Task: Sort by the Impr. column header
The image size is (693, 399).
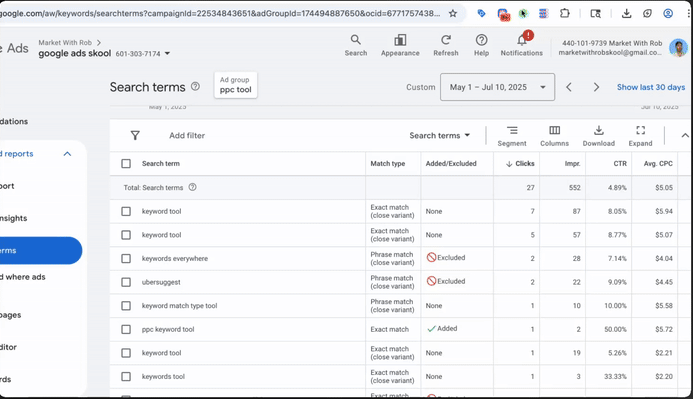Action: pyautogui.click(x=572, y=163)
